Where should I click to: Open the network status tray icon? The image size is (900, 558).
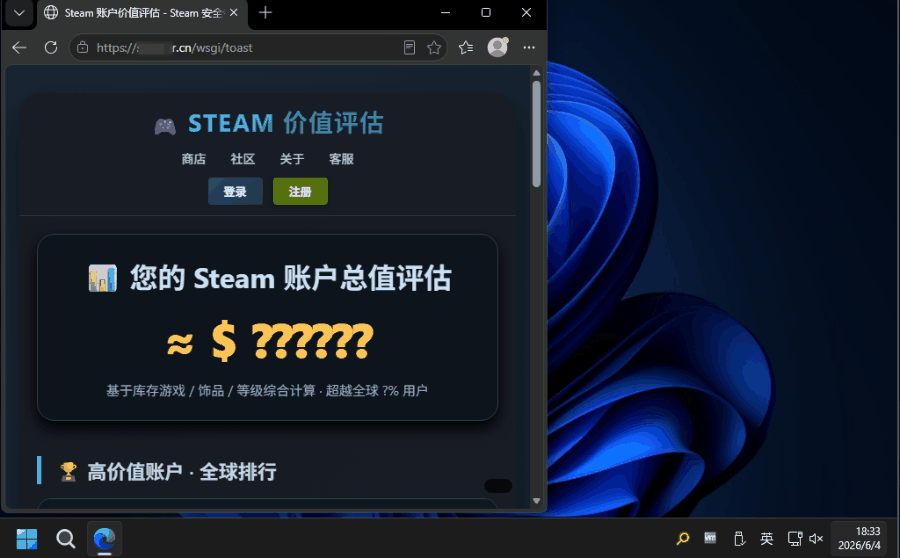point(795,538)
